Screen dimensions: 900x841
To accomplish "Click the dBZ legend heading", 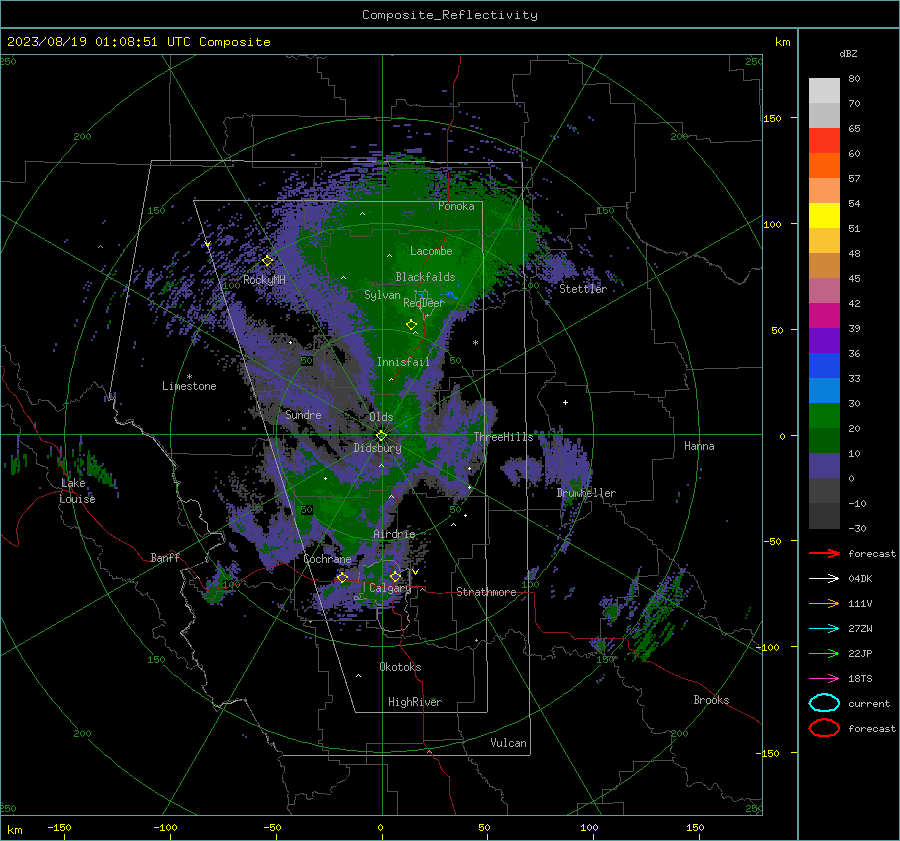I will point(848,54).
